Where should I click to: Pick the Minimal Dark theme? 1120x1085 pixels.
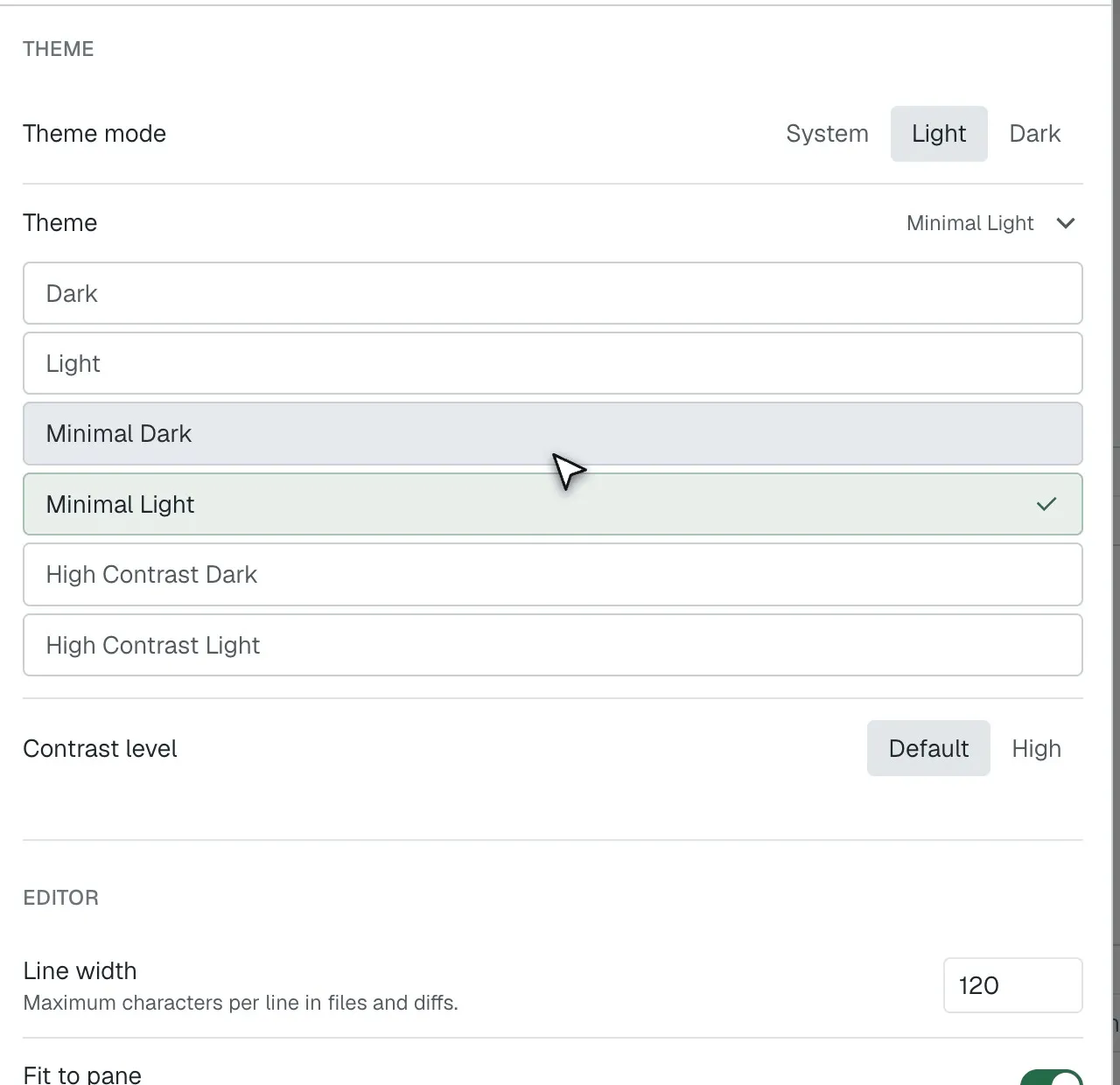tap(553, 434)
